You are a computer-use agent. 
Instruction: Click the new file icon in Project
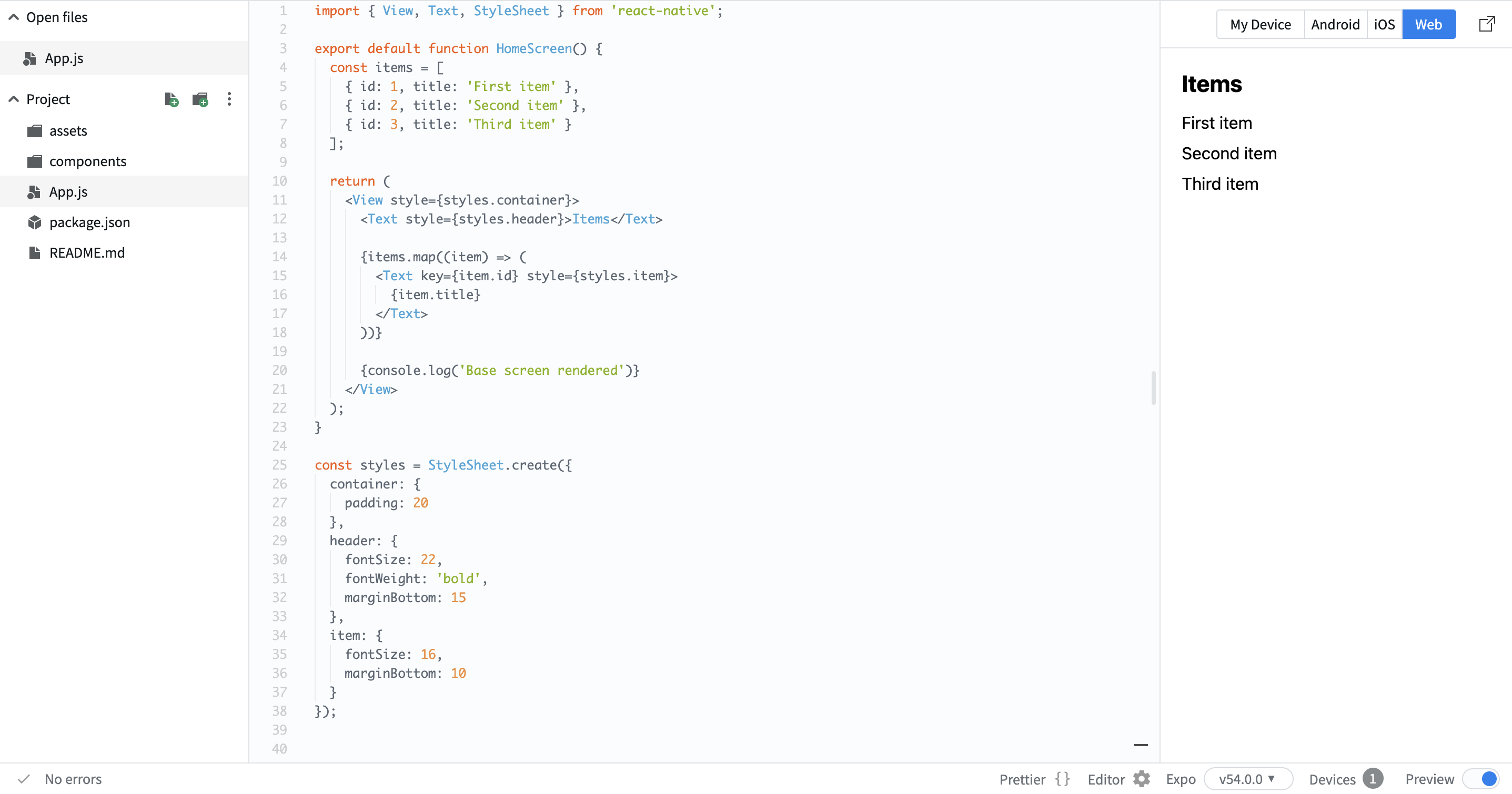171,99
